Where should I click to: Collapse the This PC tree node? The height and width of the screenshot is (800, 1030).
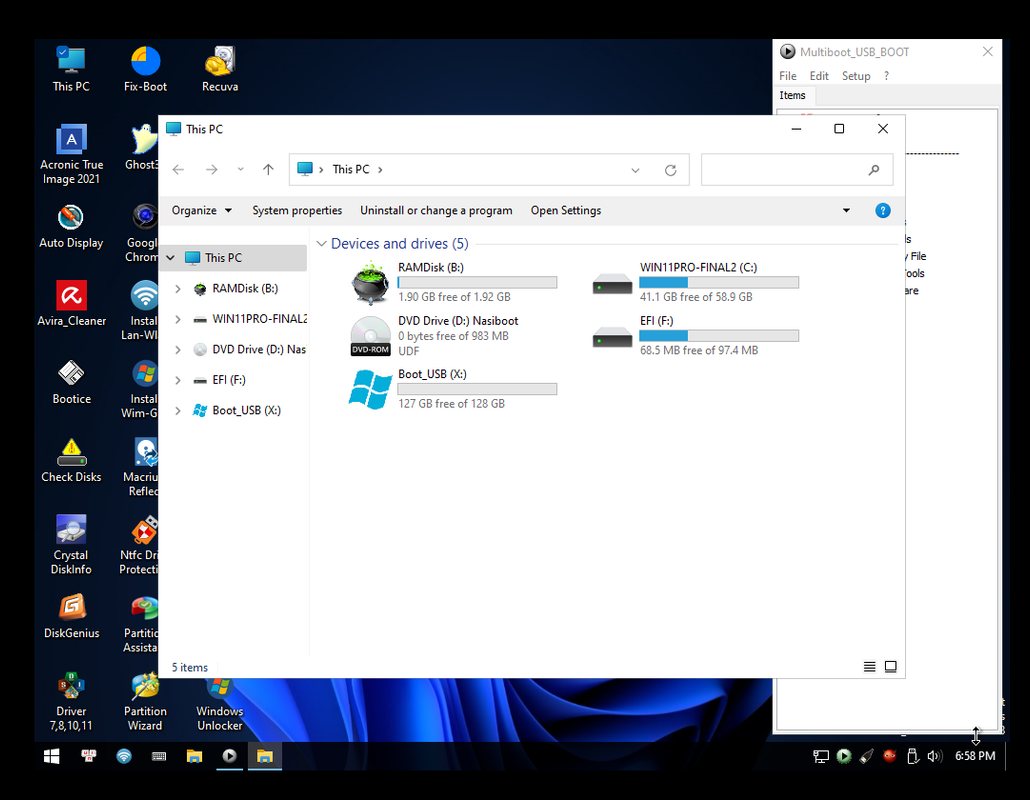(x=171, y=257)
